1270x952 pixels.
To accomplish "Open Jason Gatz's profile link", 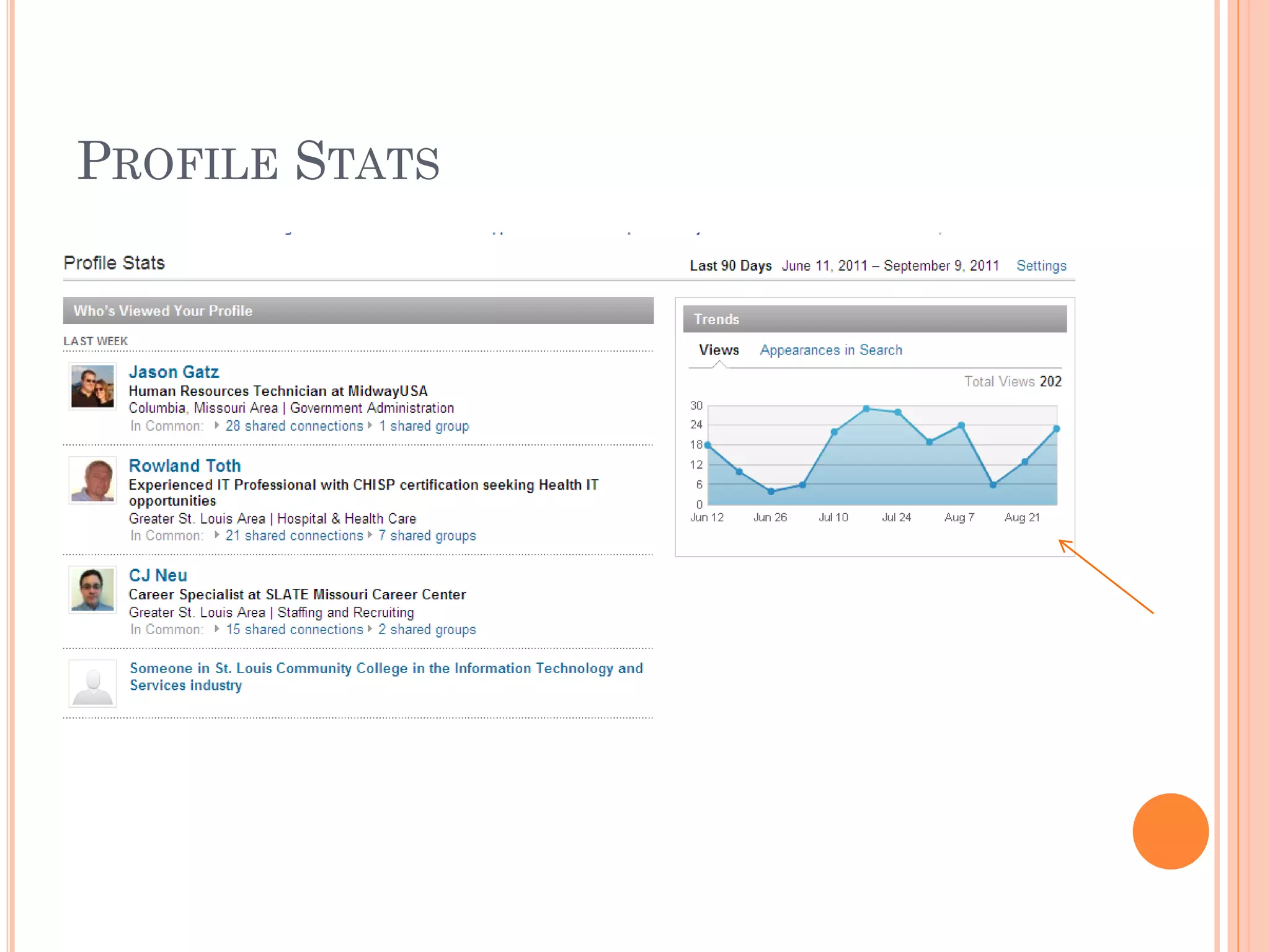I will [x=174, y=372].
